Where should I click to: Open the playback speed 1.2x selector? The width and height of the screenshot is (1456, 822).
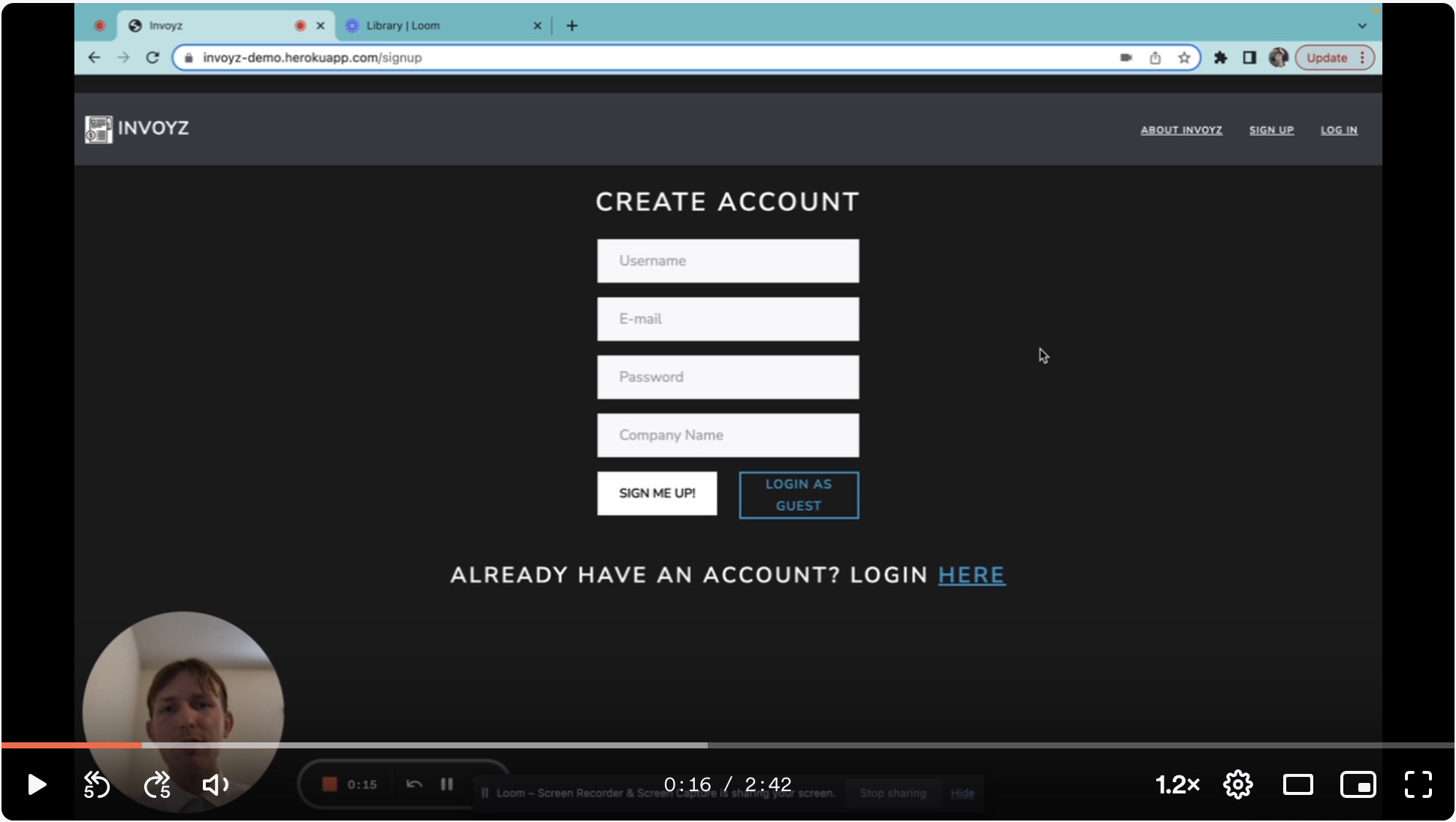(x=1177, y=784)
